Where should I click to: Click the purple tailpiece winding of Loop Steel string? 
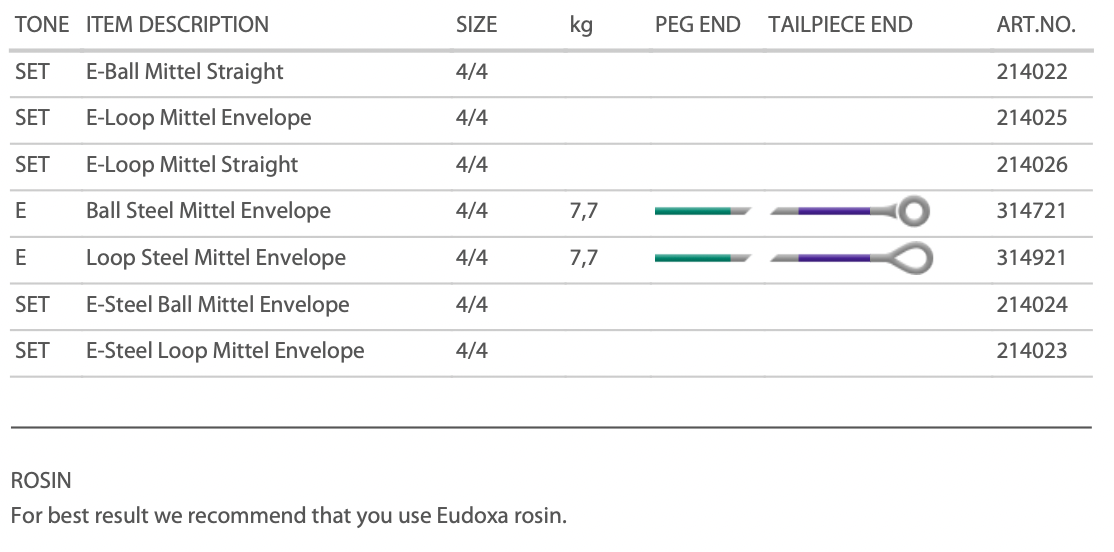(x=834, y=258)
